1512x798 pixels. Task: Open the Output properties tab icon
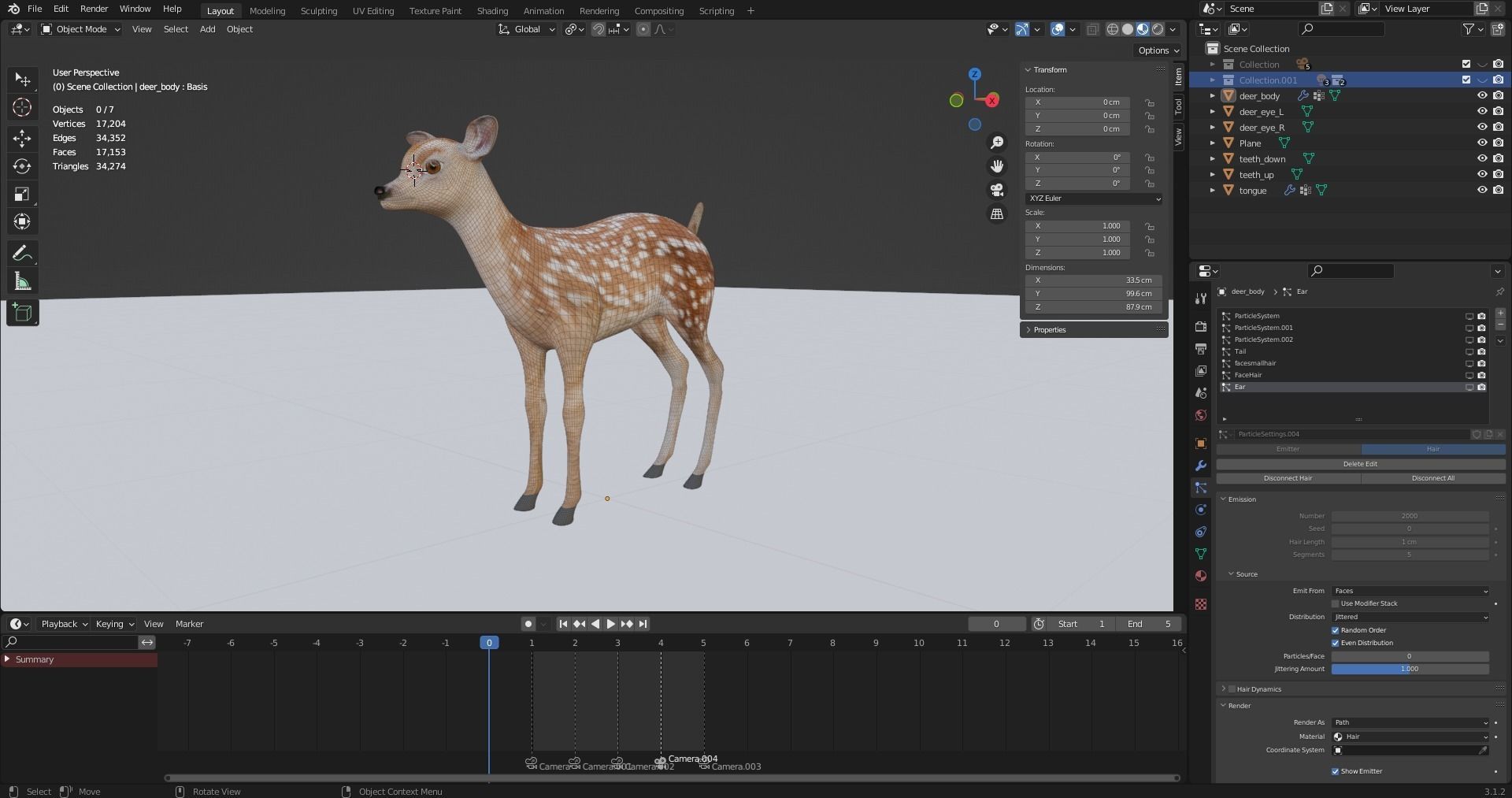coord(1200,348)
